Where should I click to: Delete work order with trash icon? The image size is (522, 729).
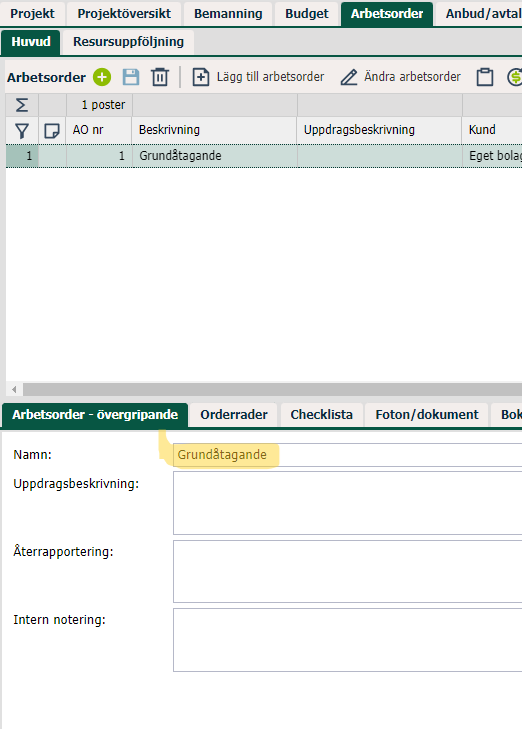point(159,77)
